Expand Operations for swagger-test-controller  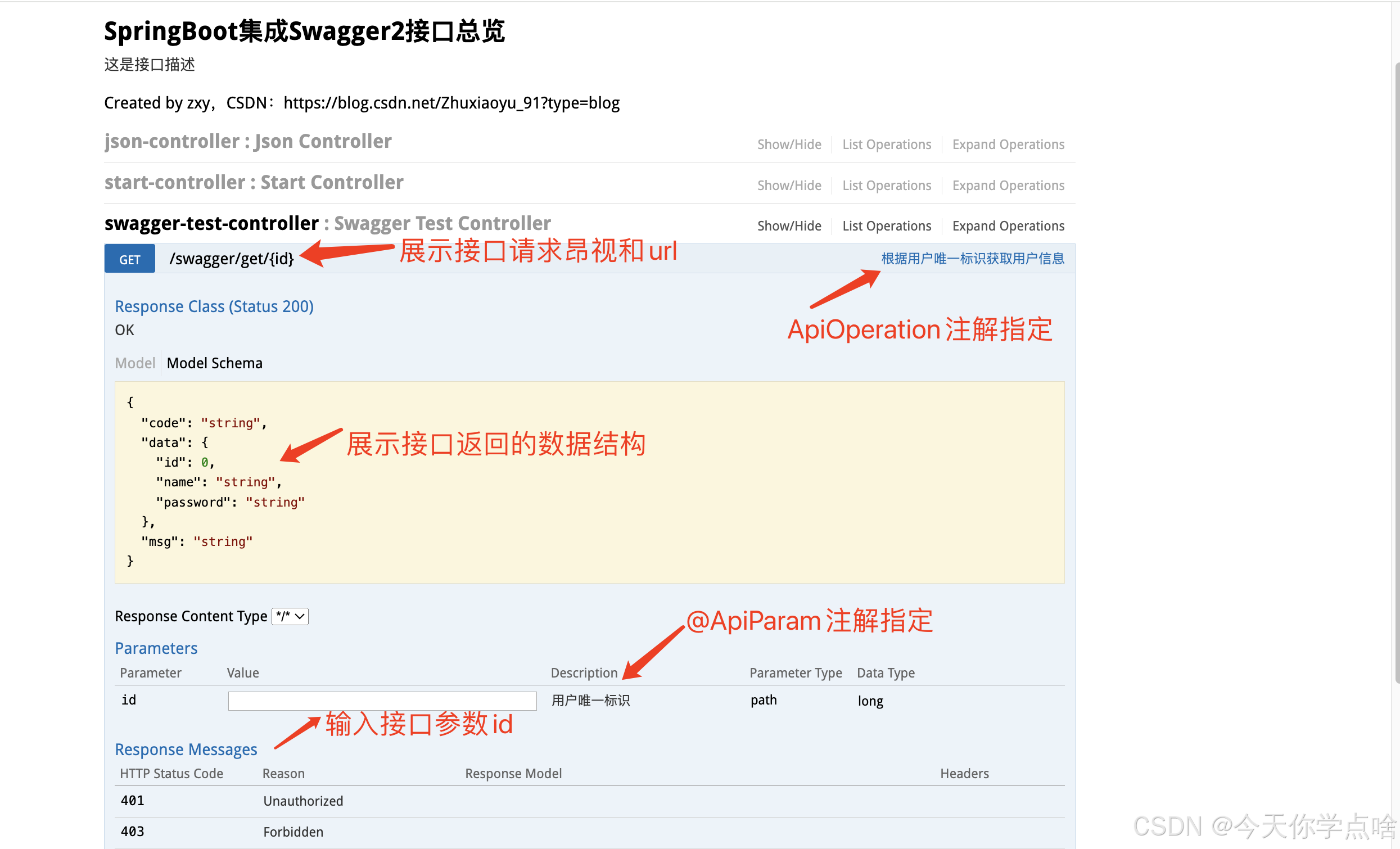coord(1008,226)
